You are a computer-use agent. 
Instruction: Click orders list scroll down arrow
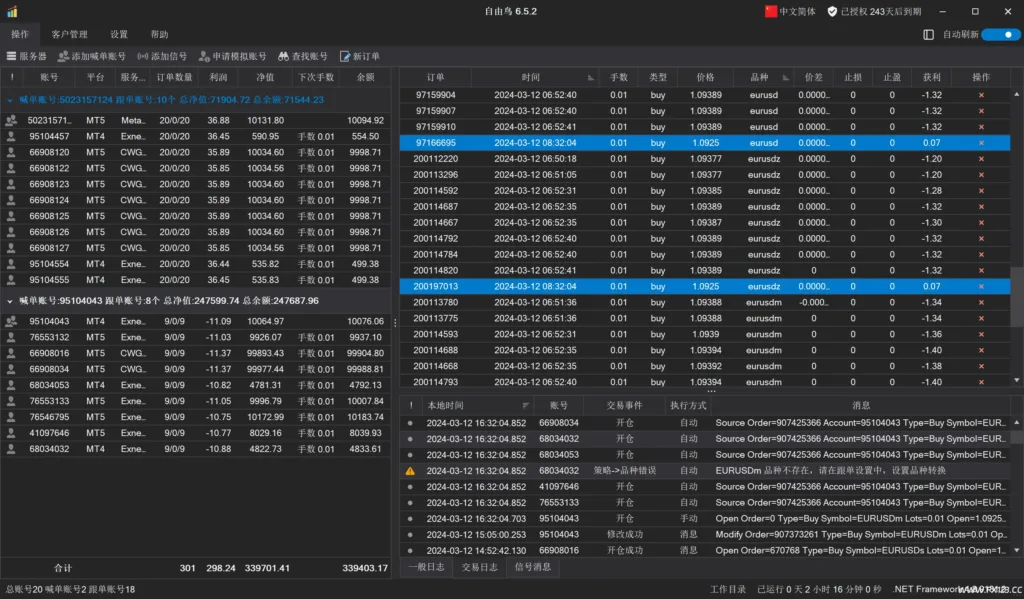1017,380
